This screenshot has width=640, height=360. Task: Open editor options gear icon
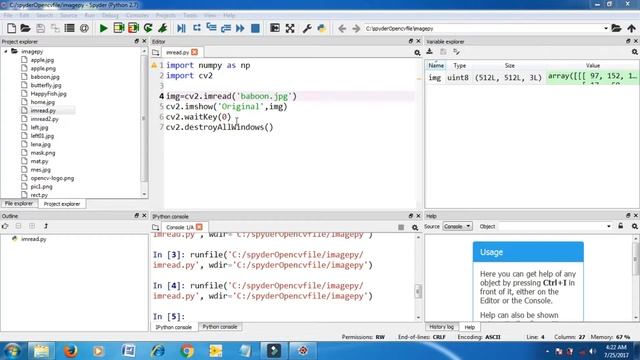[417, 53]
